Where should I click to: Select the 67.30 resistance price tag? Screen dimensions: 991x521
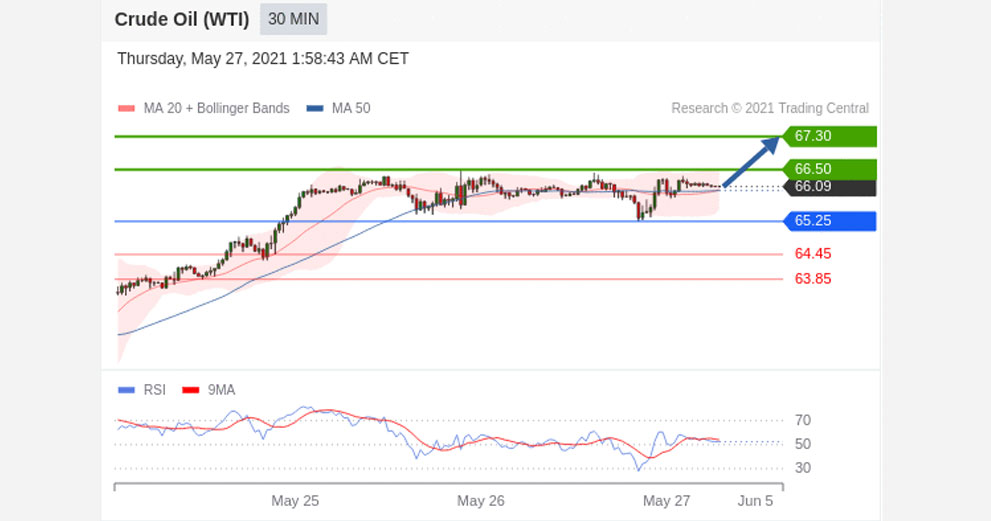[x=830, y=136]
